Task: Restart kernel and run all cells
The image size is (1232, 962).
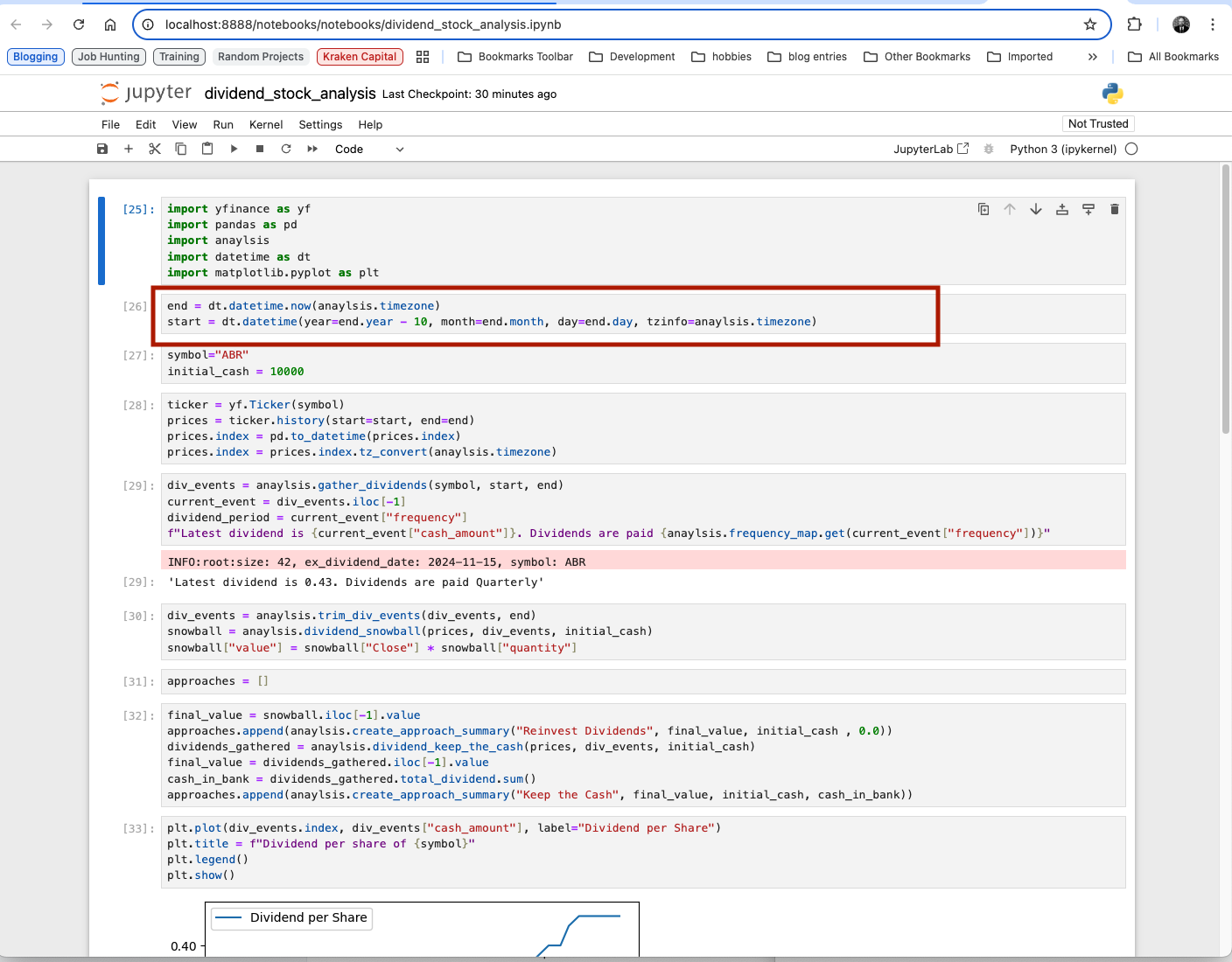Action: (312, 149)
